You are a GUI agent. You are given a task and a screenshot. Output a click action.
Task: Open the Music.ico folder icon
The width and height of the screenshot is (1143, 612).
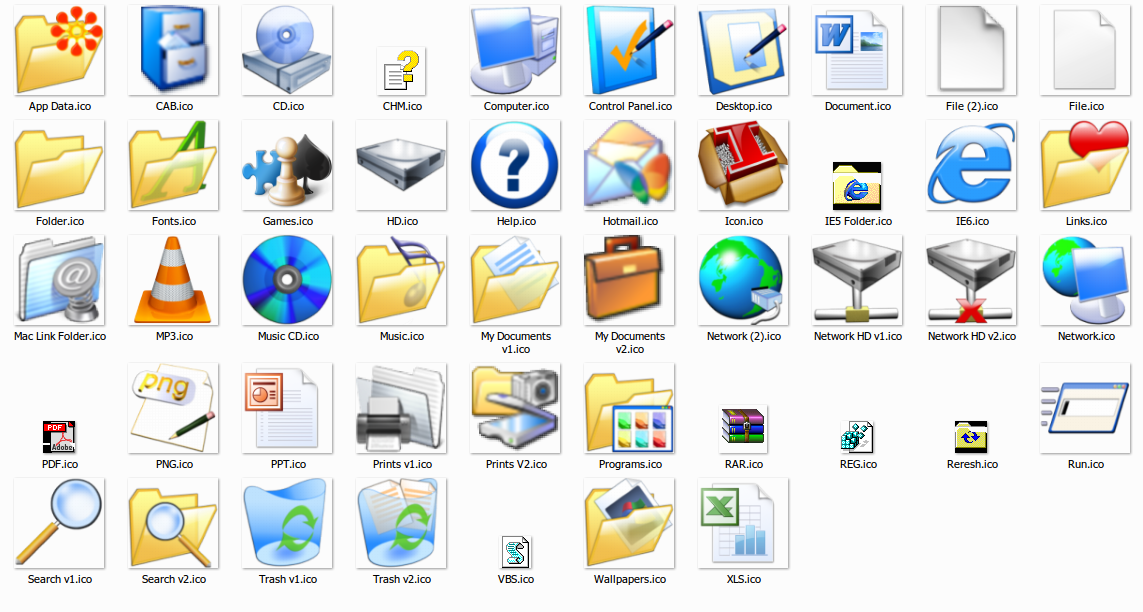coord(402,280)
